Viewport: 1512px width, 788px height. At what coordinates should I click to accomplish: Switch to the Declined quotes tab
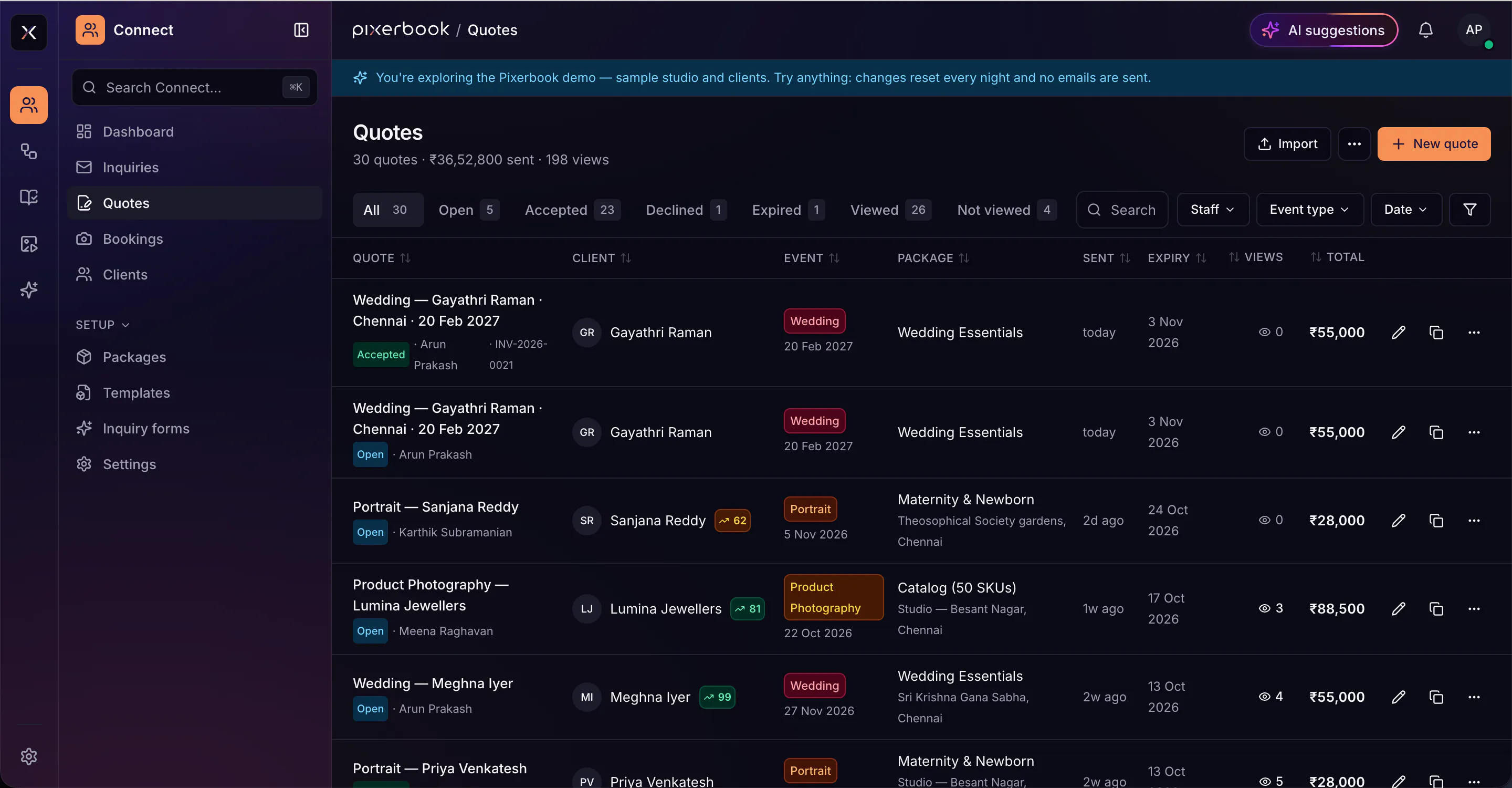point(686,210)
